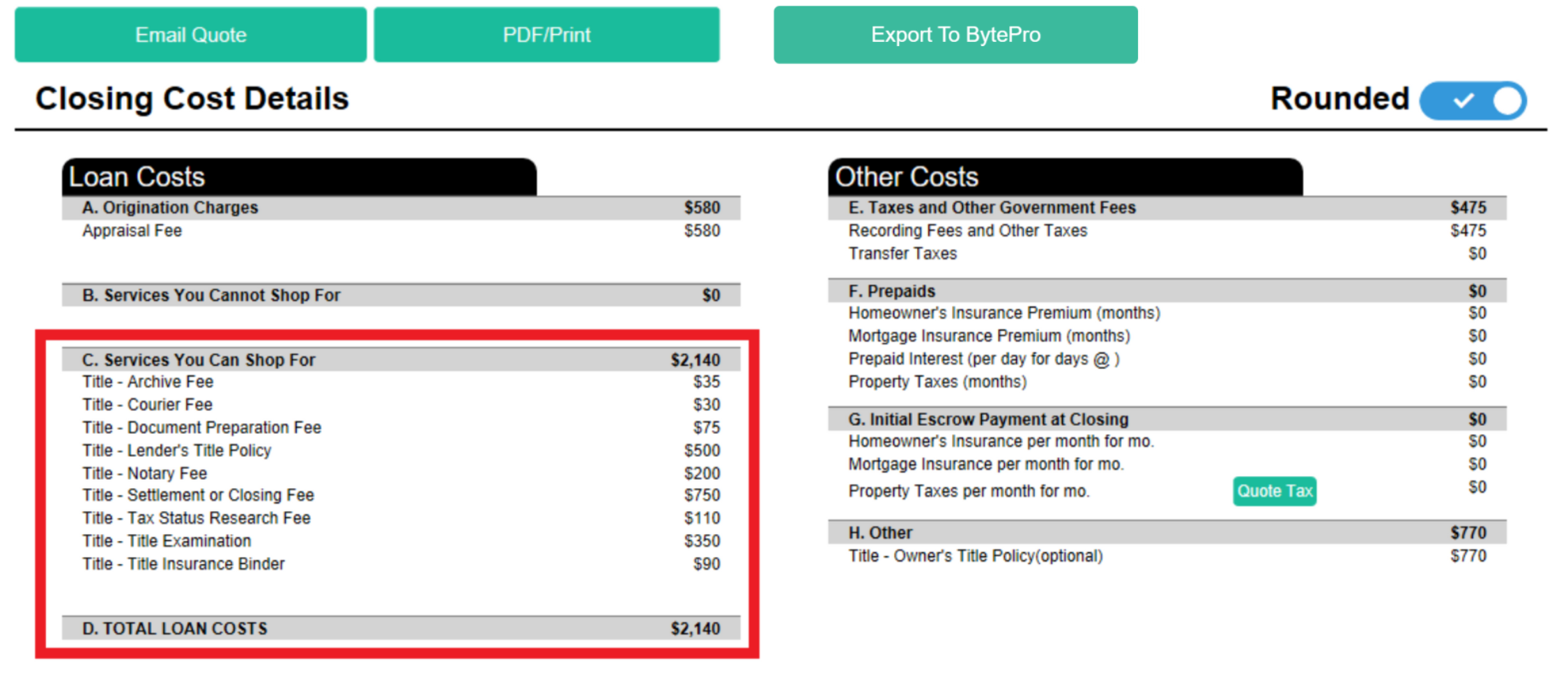Click C. Services You Can Shop For header
This screenshot has height=700, width=1568.
401,360
